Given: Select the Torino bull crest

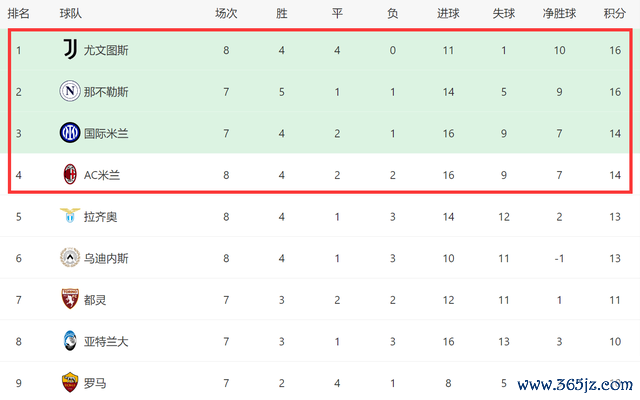Looking at the screenshot, I should pos(70,299).
